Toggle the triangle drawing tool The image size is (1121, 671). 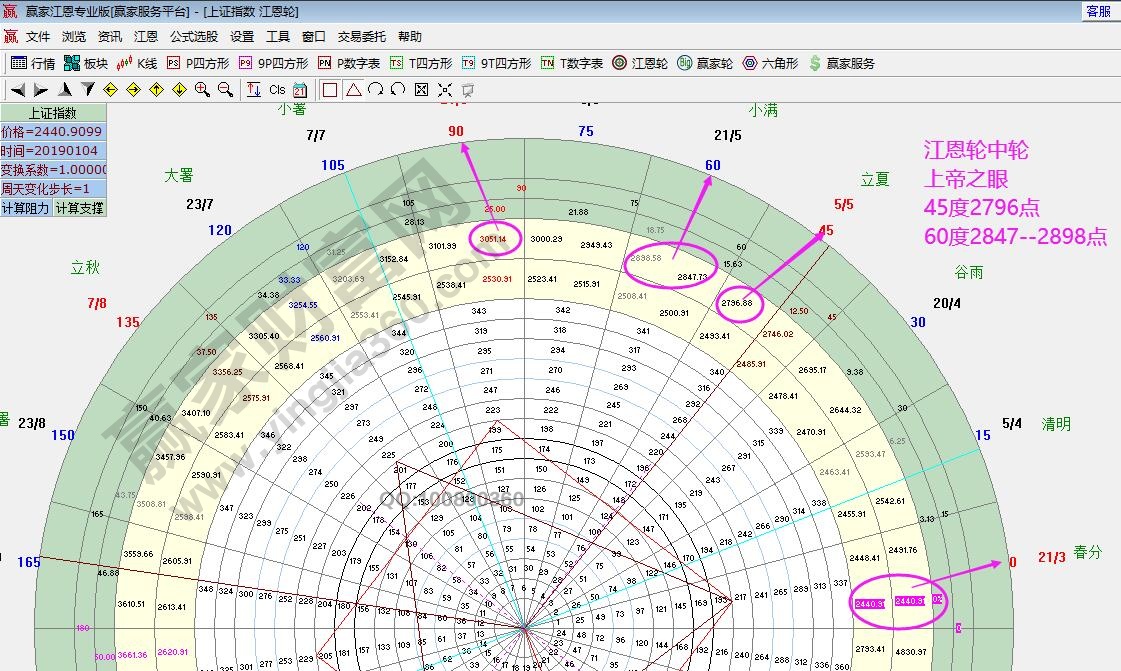point(353,89)
